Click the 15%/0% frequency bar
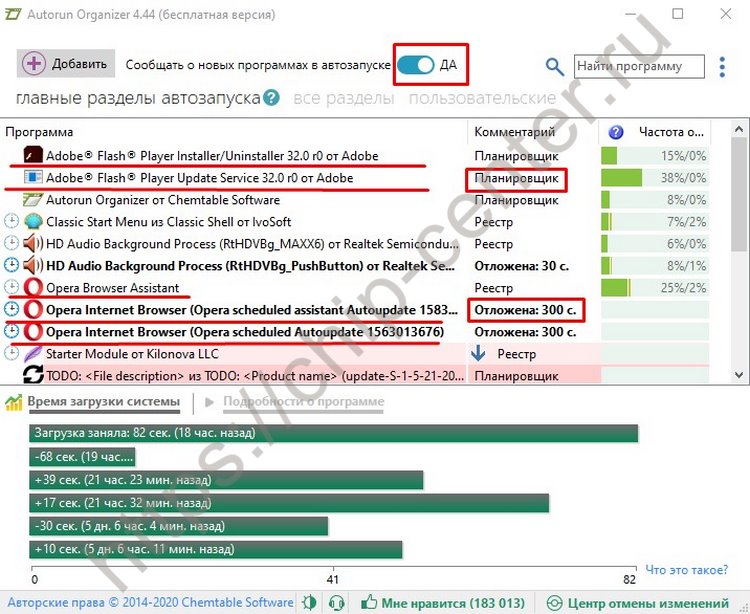 pyautogui.click(x=655, y=156)
